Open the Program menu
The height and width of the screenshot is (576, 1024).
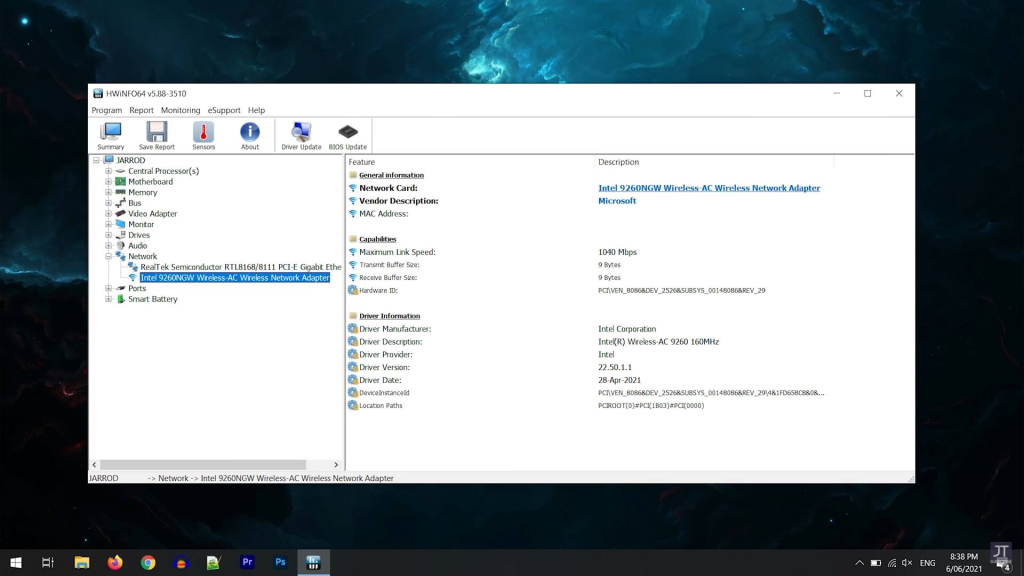pyautogui.click(x=106, y=110)
